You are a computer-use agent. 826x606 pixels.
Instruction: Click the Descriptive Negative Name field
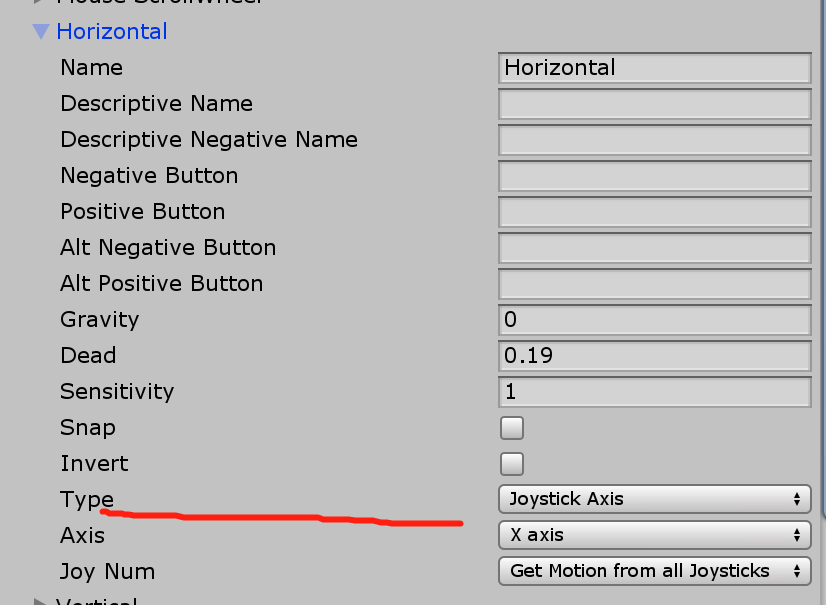654,140
